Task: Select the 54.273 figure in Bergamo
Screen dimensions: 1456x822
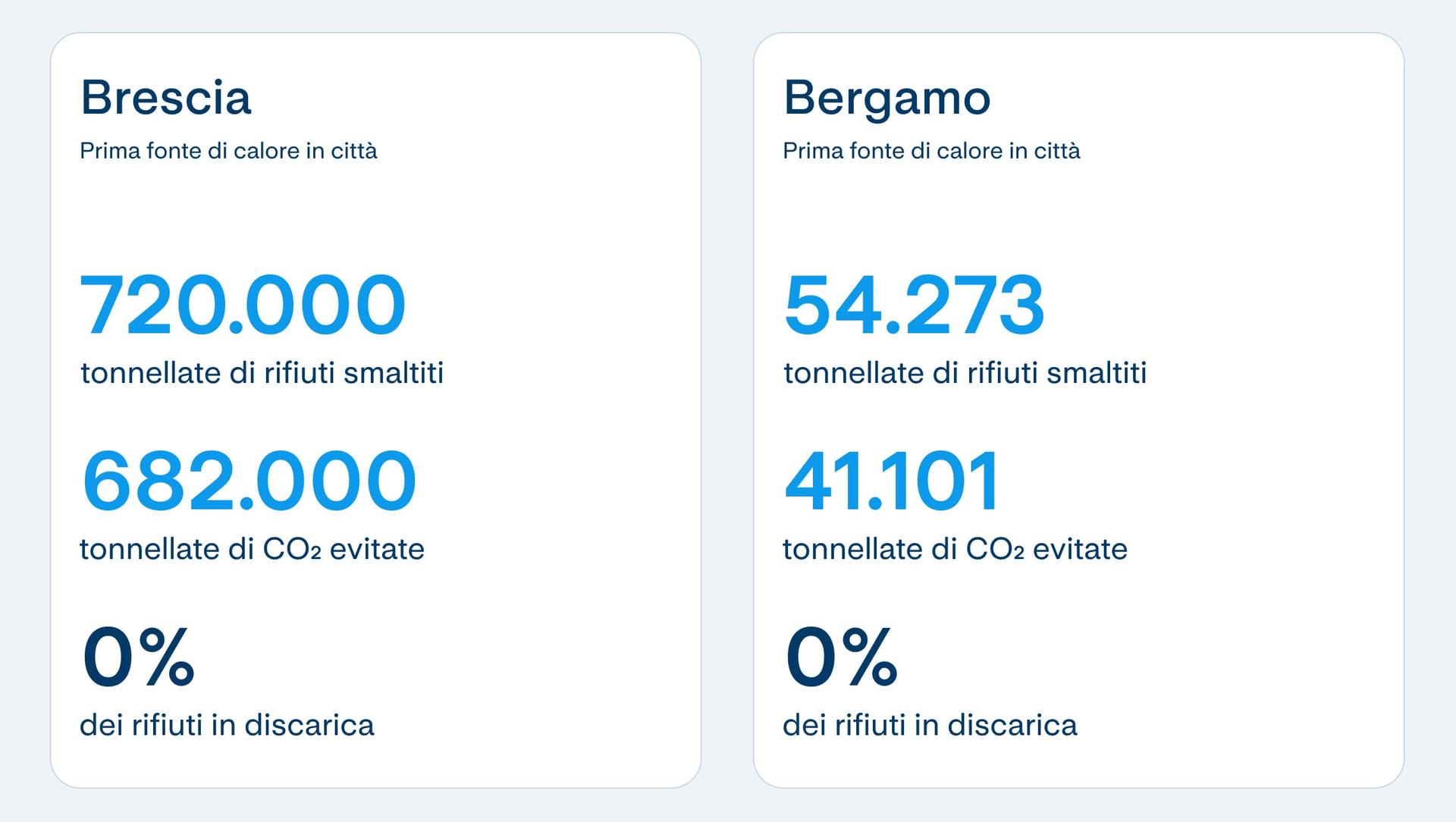Action: pos(914,305)
